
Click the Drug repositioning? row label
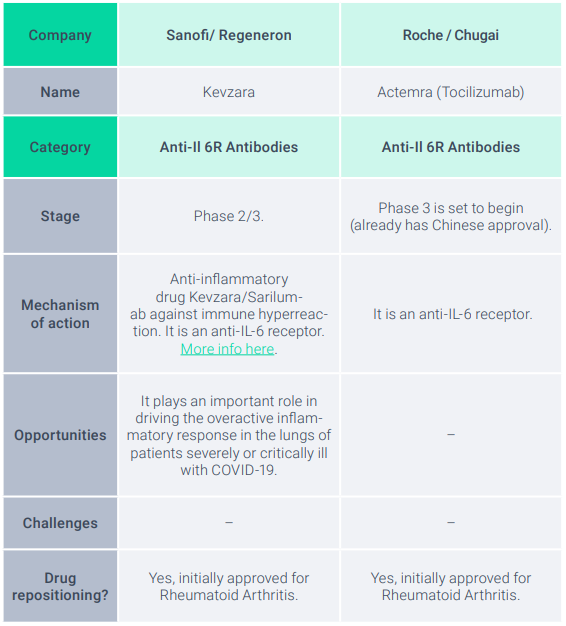60,586
